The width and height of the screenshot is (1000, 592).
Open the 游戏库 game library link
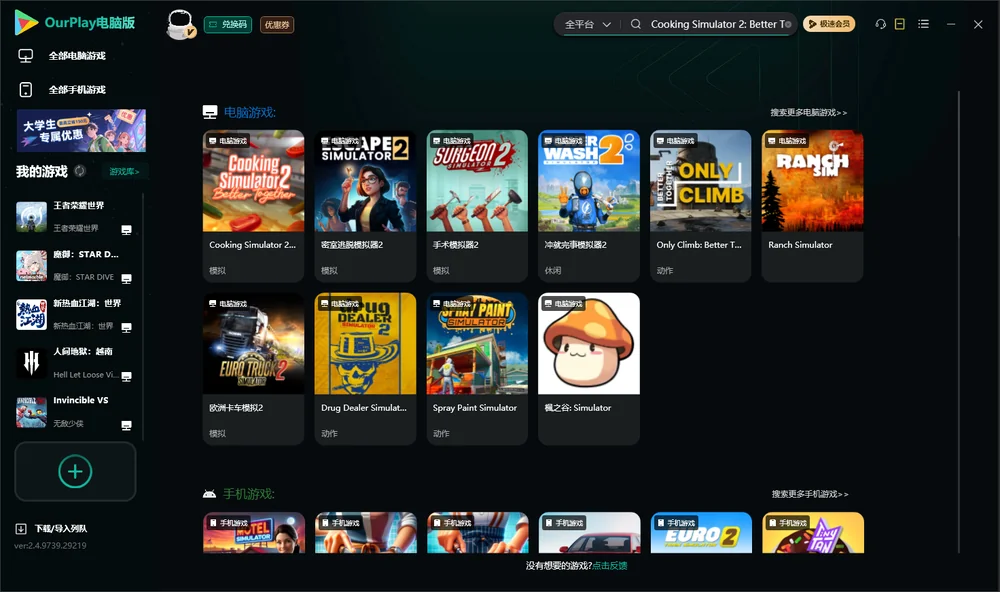tap(124, 171)
